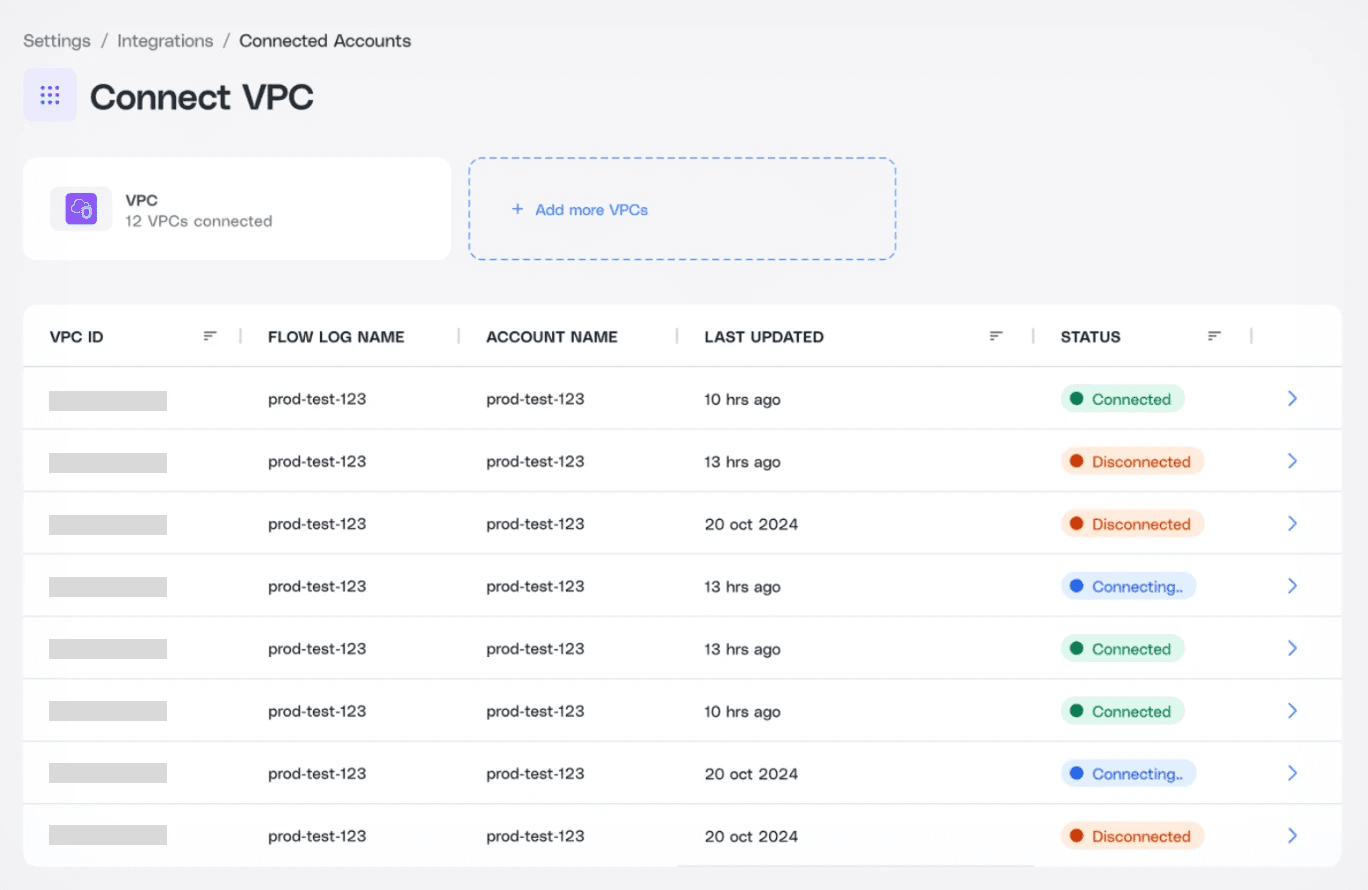
Task: Click the STATUS column header
Action: pos(1091,337)
